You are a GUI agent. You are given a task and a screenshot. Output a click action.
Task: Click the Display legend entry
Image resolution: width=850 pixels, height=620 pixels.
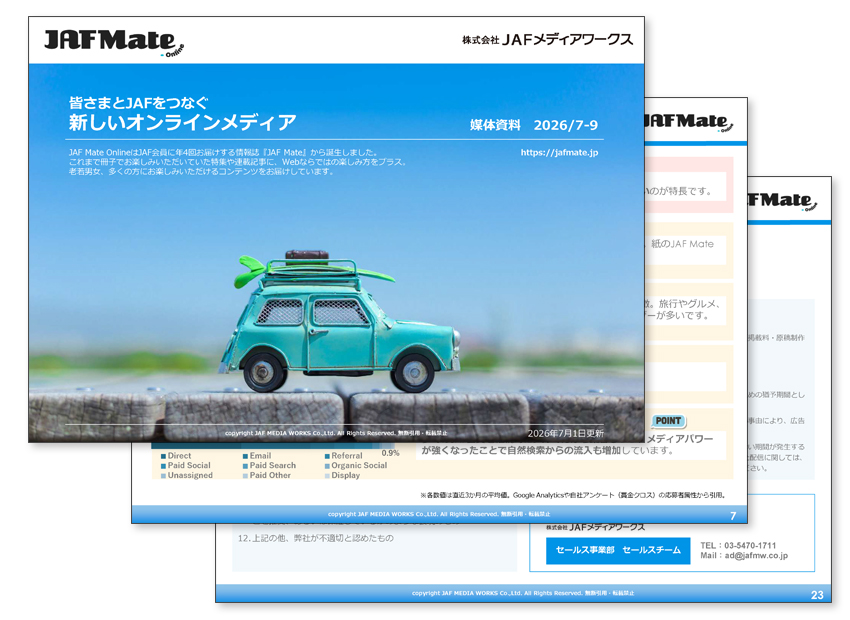(342, 475)
